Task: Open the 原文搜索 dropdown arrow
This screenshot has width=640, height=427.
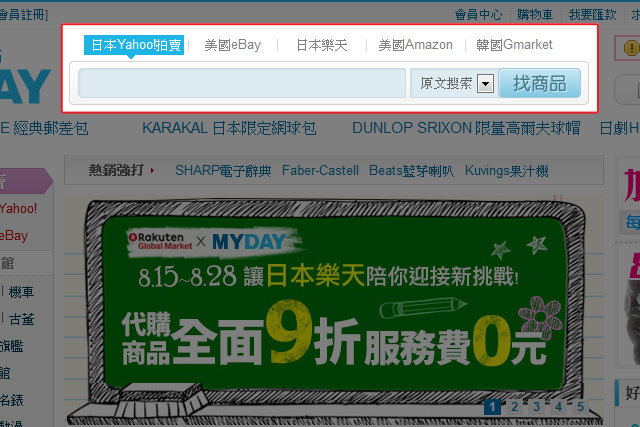Action: pyautogui.click(x=486, y=84)
